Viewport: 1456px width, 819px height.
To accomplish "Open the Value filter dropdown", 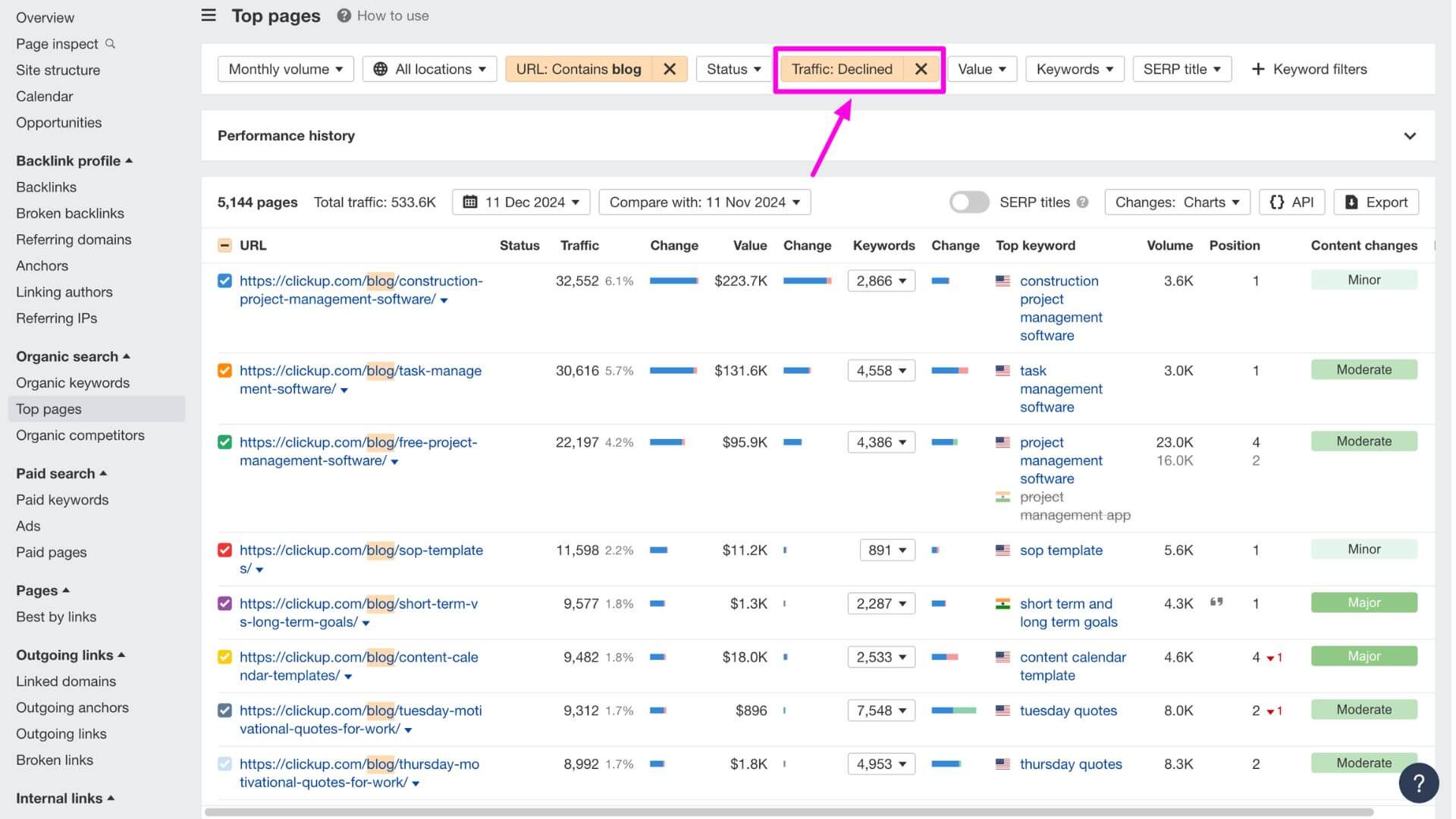I will [981, 69].
